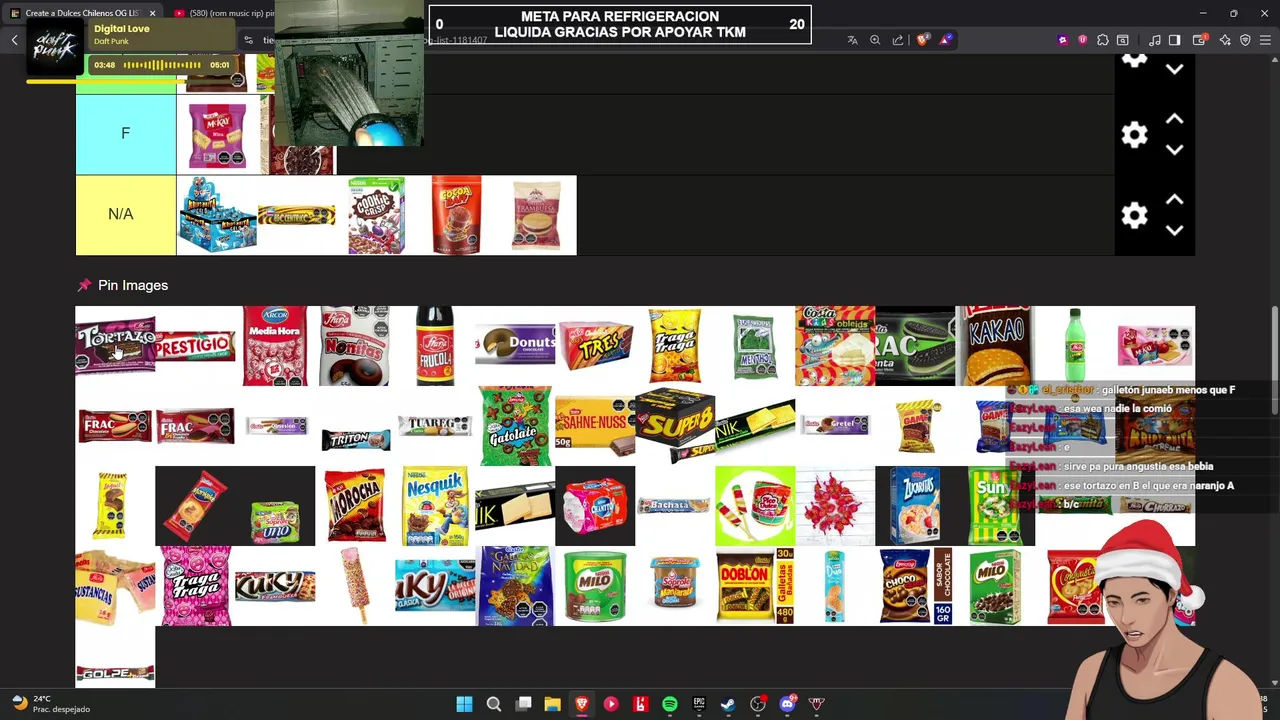Open Task View on taskbar
The height and width of the screenshot is (720, 1280).
(523, 704)
